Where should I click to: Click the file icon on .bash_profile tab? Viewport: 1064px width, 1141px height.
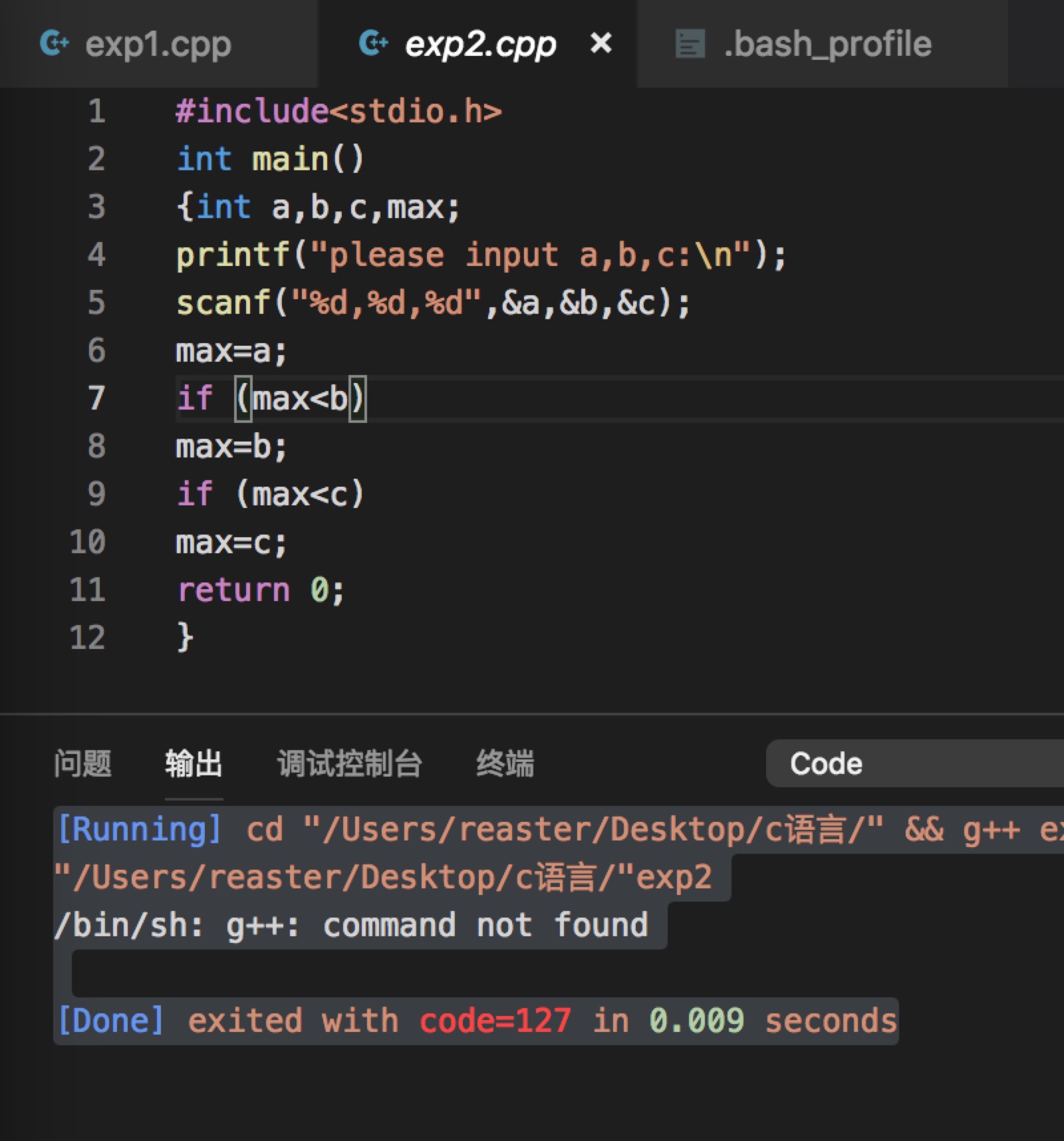(690, 45)
